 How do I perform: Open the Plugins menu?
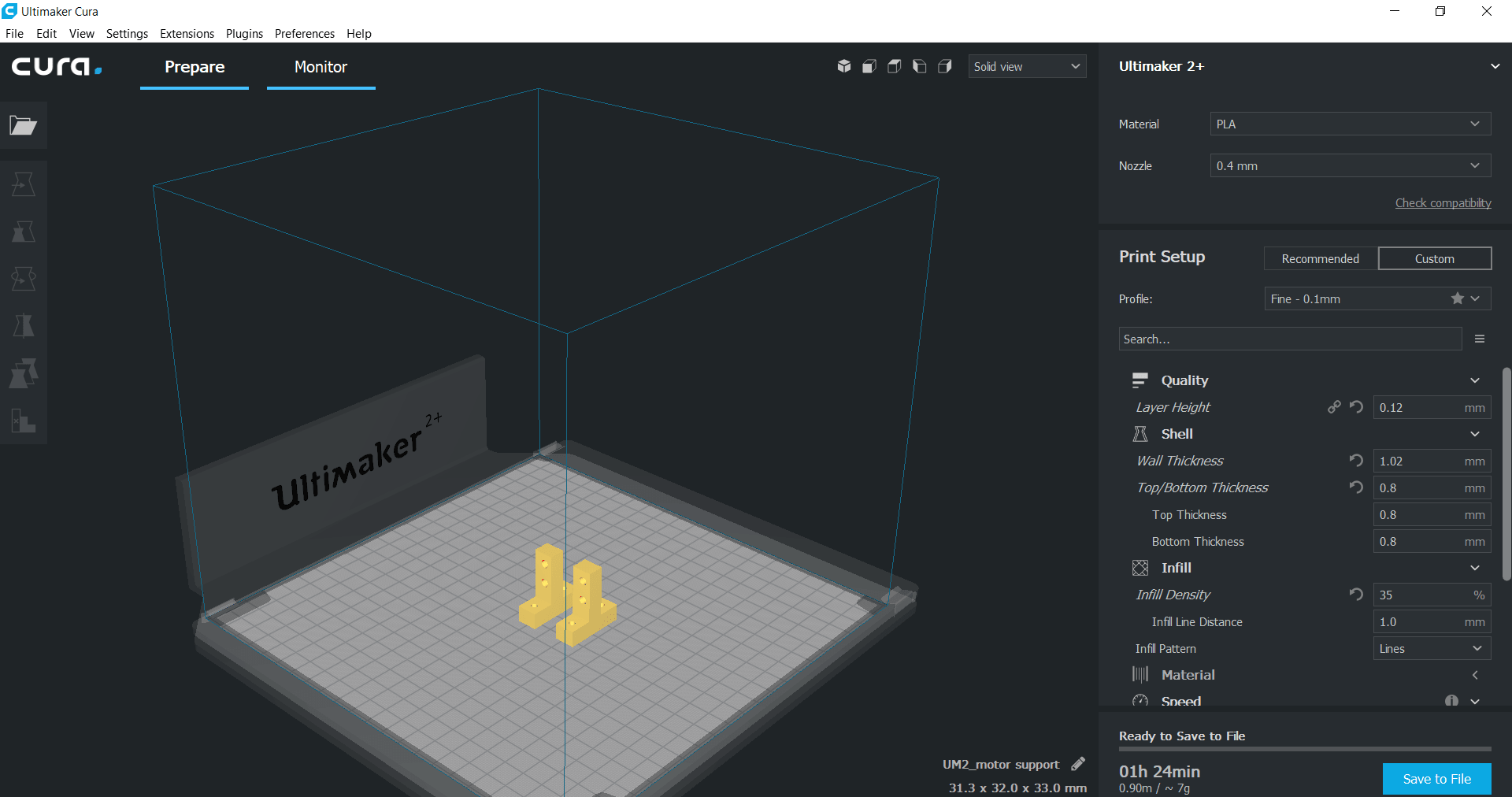(244, 33)
